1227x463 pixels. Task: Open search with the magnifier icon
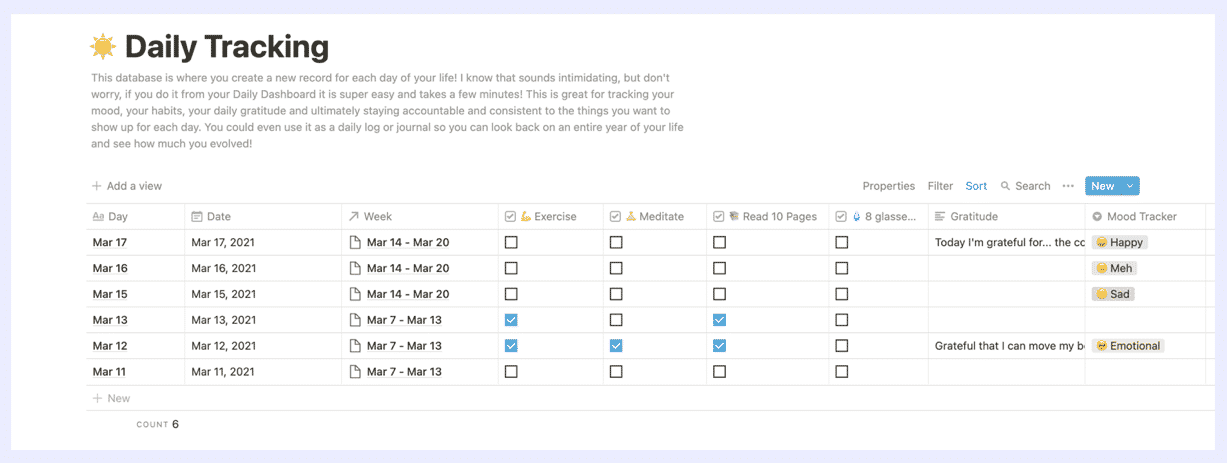click(x=1006, y=186)
